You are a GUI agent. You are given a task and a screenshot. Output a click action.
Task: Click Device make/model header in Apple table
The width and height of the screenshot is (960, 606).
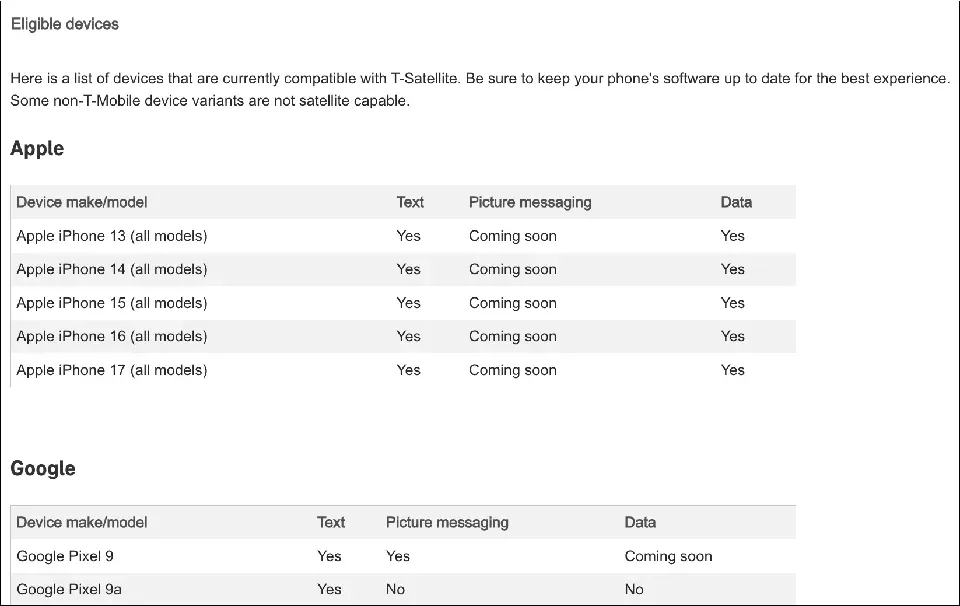(82, 203)
